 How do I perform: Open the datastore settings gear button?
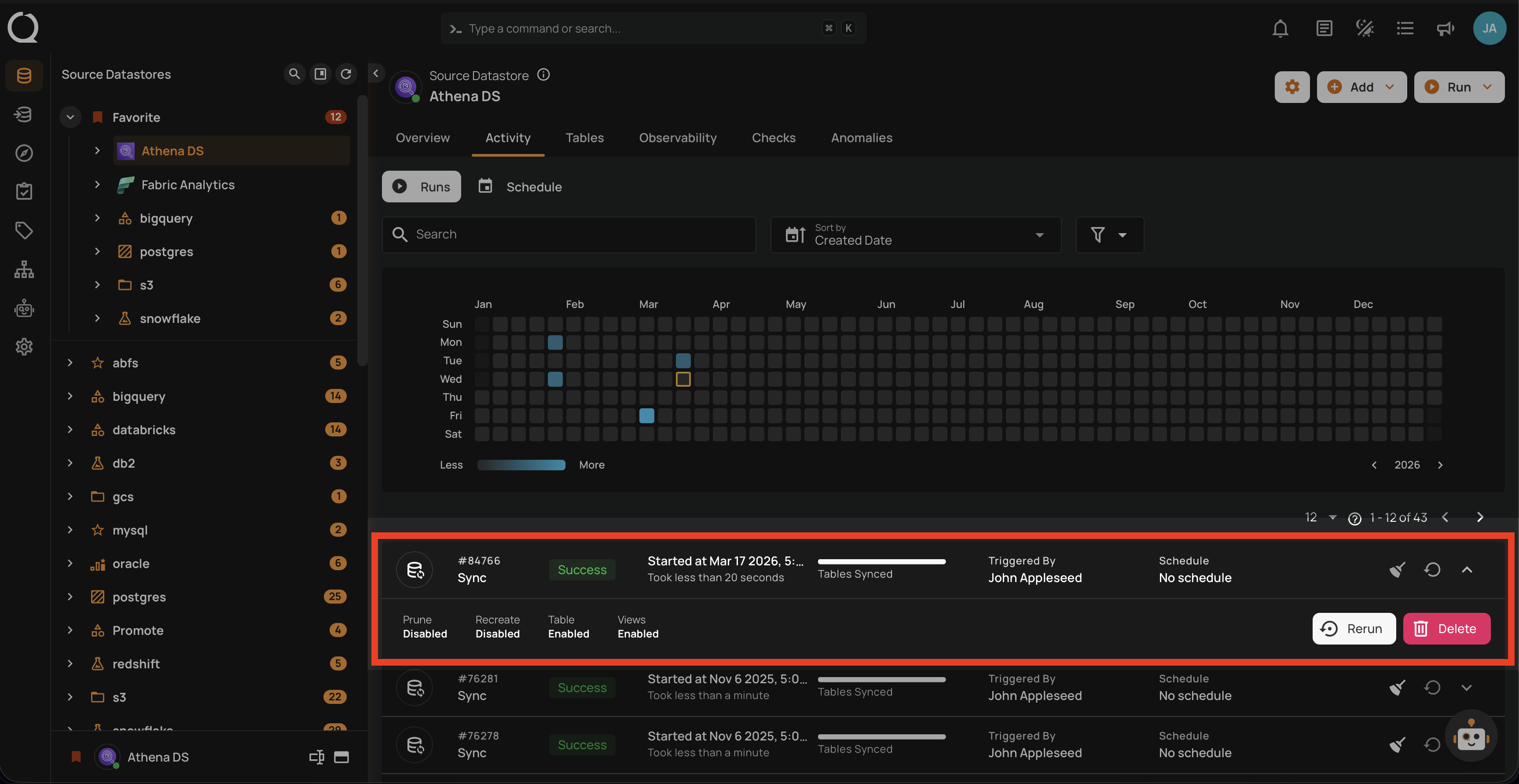(x=1292, y=87)
